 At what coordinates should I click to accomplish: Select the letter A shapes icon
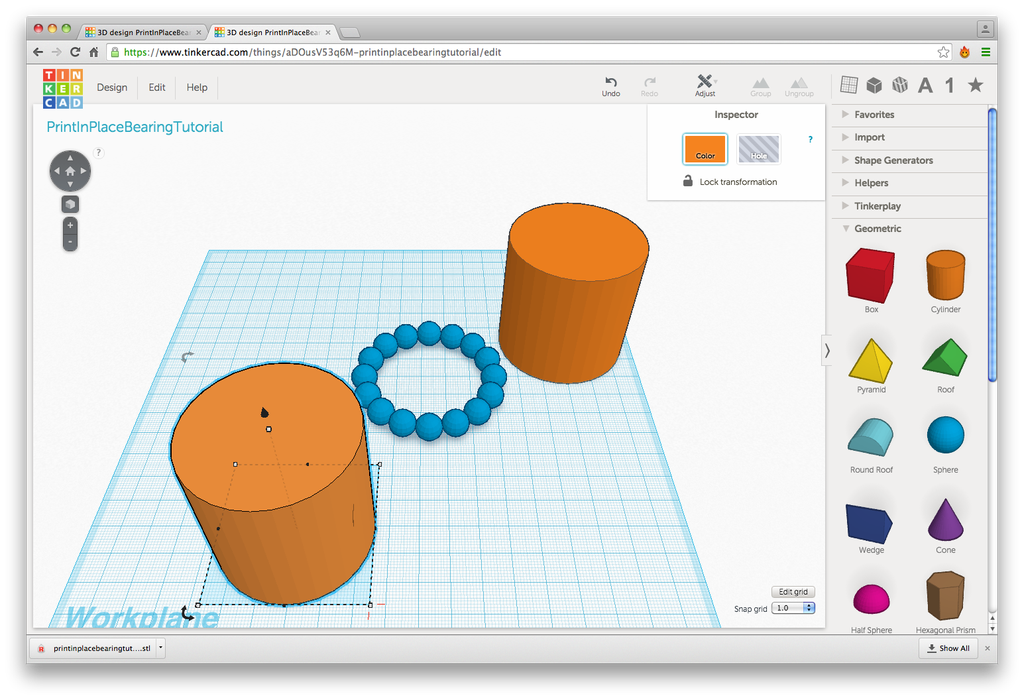(x=925, y=85)
